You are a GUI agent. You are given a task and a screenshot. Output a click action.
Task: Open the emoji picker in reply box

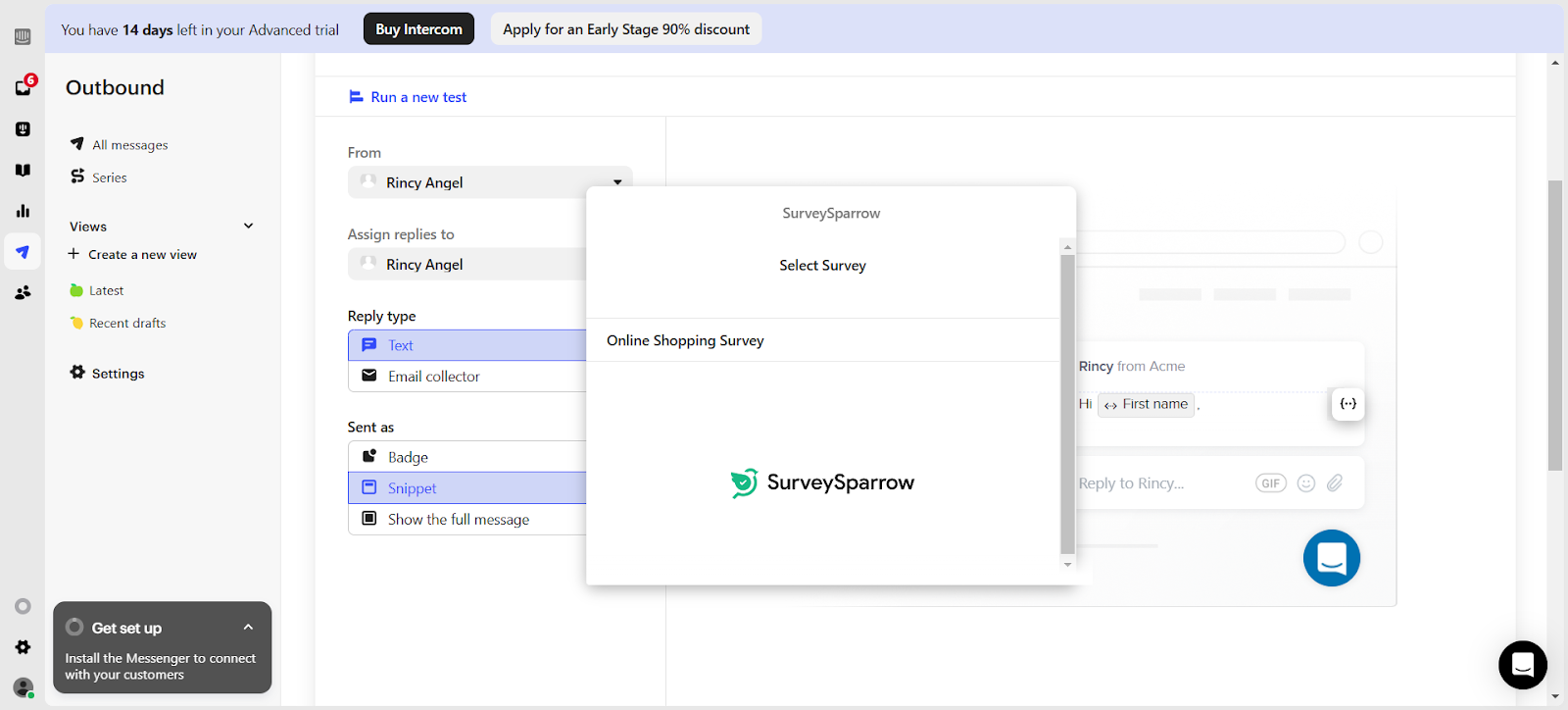[1305, 483]
